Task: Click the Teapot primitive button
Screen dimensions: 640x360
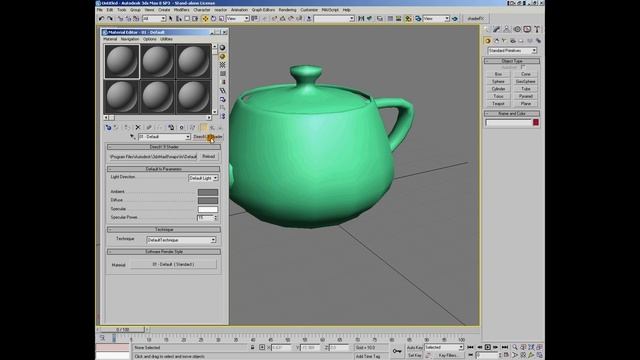Action: click(x=498, y=104)
